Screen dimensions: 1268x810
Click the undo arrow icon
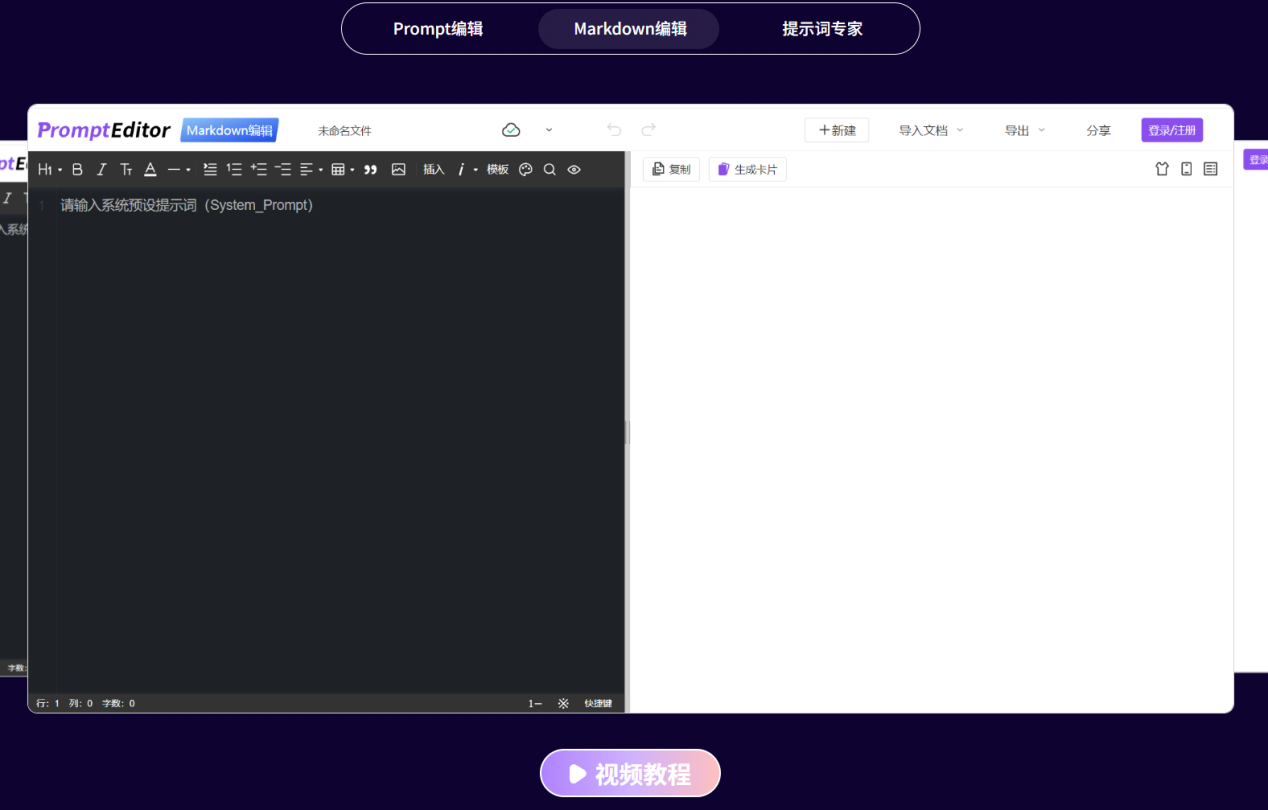(614, 130)
